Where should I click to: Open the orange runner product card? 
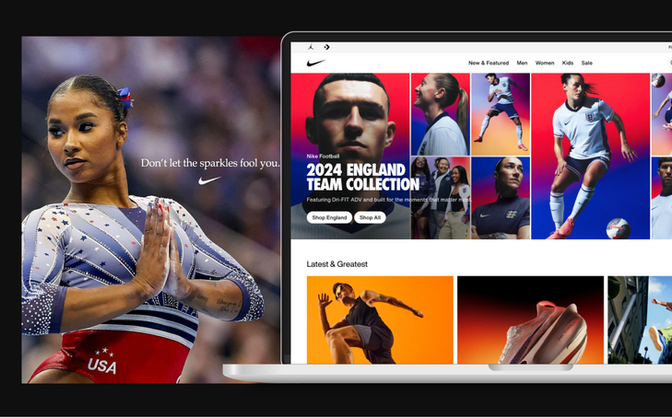click(x=380, y=320)
